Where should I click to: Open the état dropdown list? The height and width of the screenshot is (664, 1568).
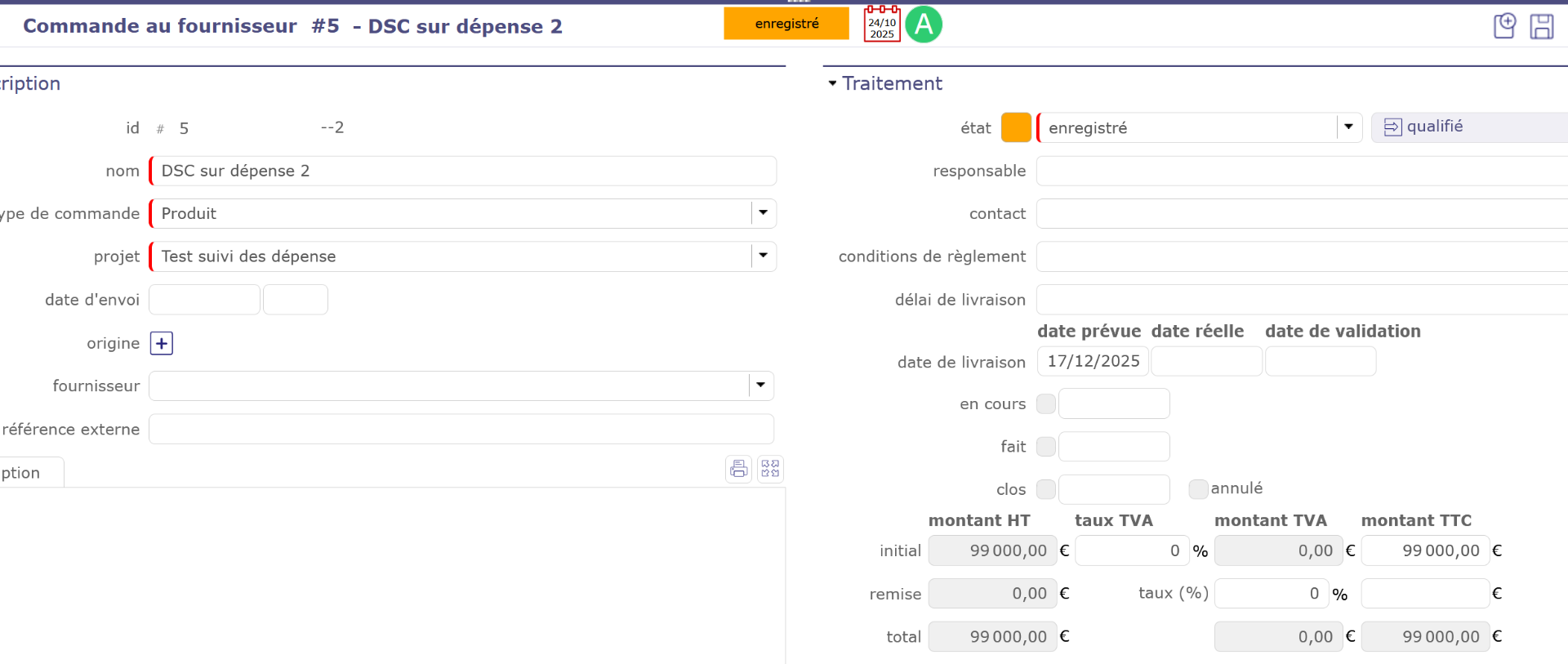(x=1348, y=127)
